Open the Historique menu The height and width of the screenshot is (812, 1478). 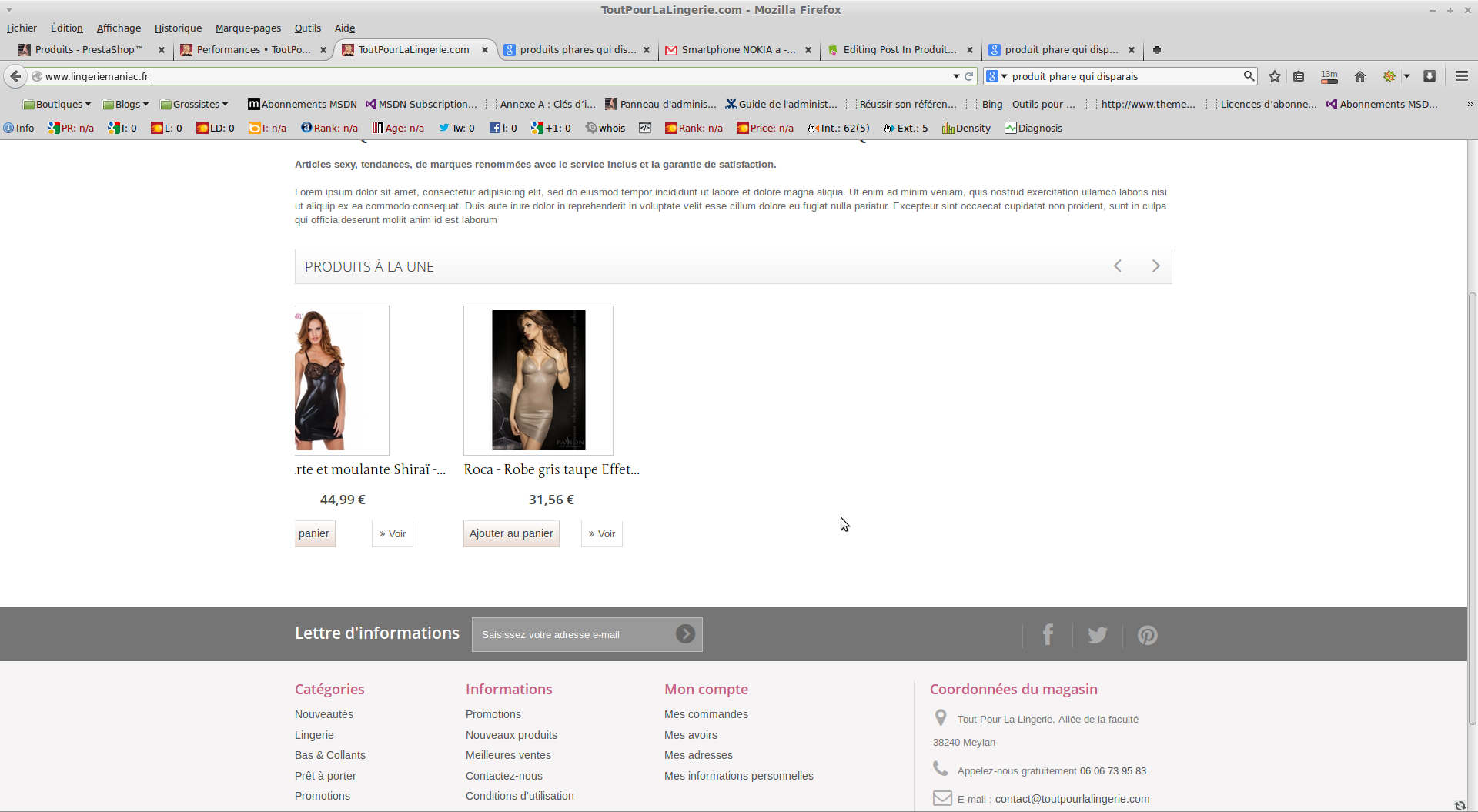pyautogui.click(x=178, y=28)
